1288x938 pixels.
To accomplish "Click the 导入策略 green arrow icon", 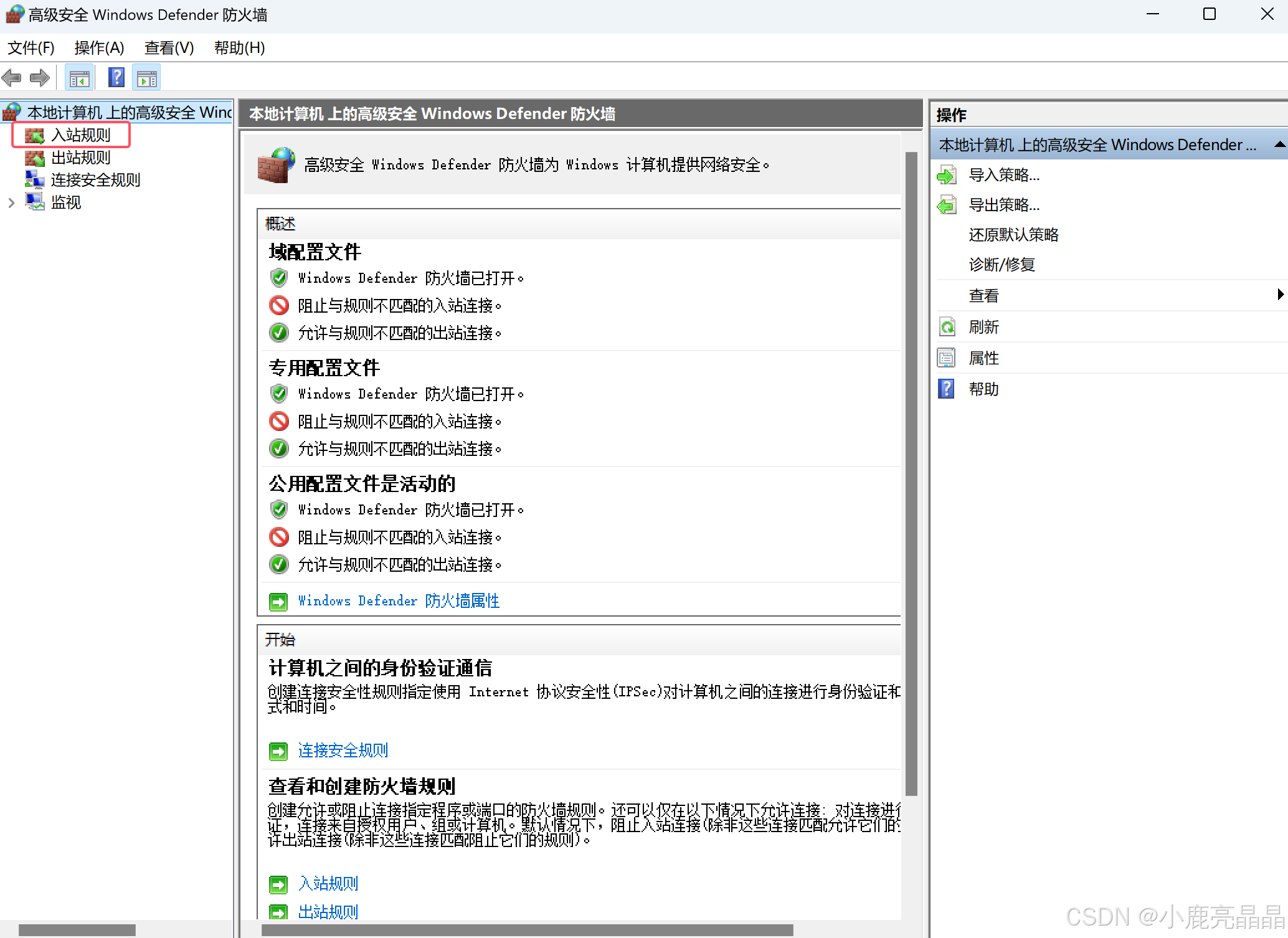I will 947,176.
